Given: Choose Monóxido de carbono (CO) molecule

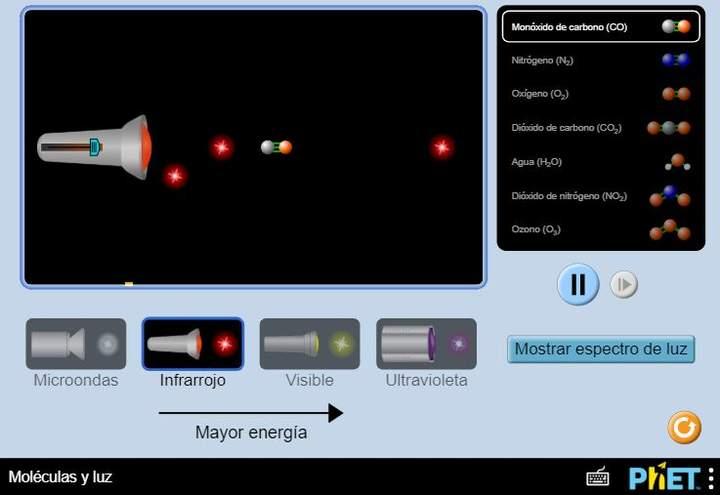Looking at the screenshot, I should (x=600, y=27).
